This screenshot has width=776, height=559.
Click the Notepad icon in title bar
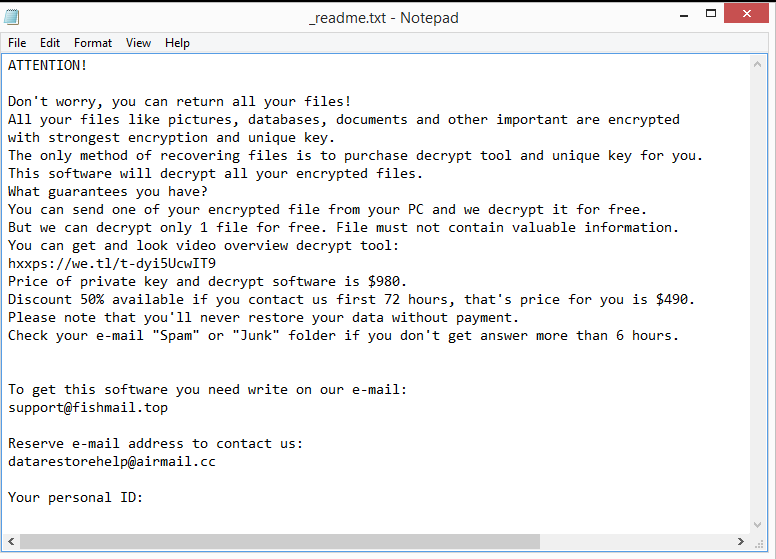[15, 17]
